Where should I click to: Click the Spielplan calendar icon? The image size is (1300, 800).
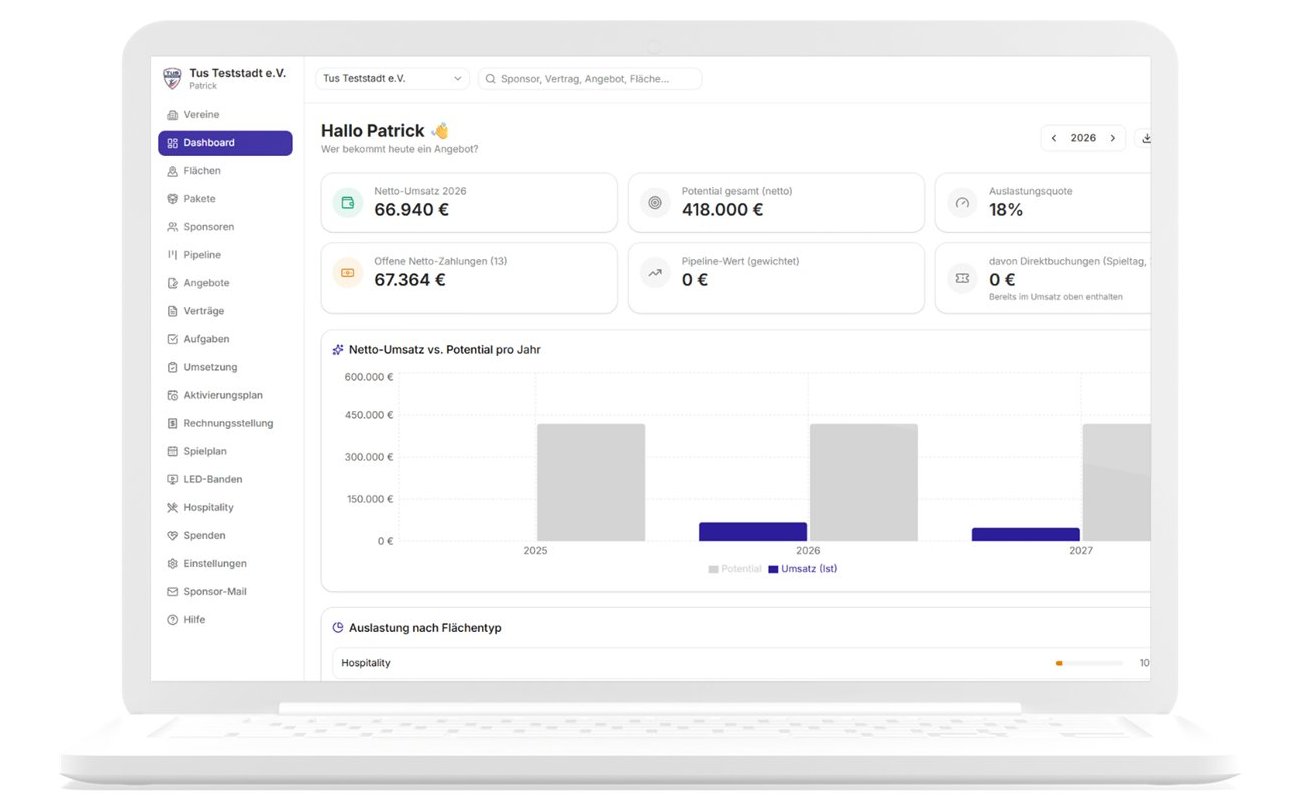173,451
